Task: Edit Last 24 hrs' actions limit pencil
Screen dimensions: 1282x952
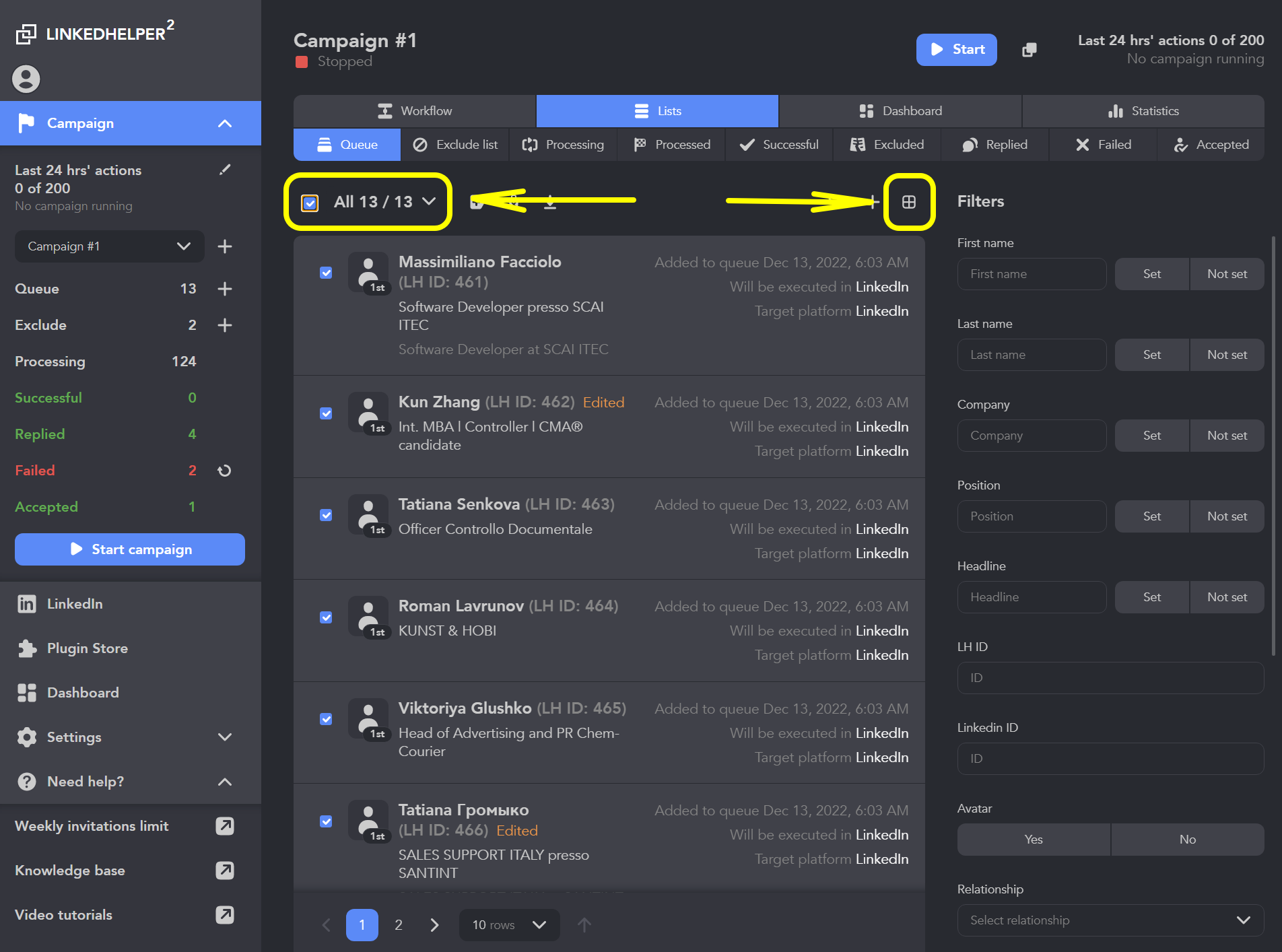Action: point(226,170)
